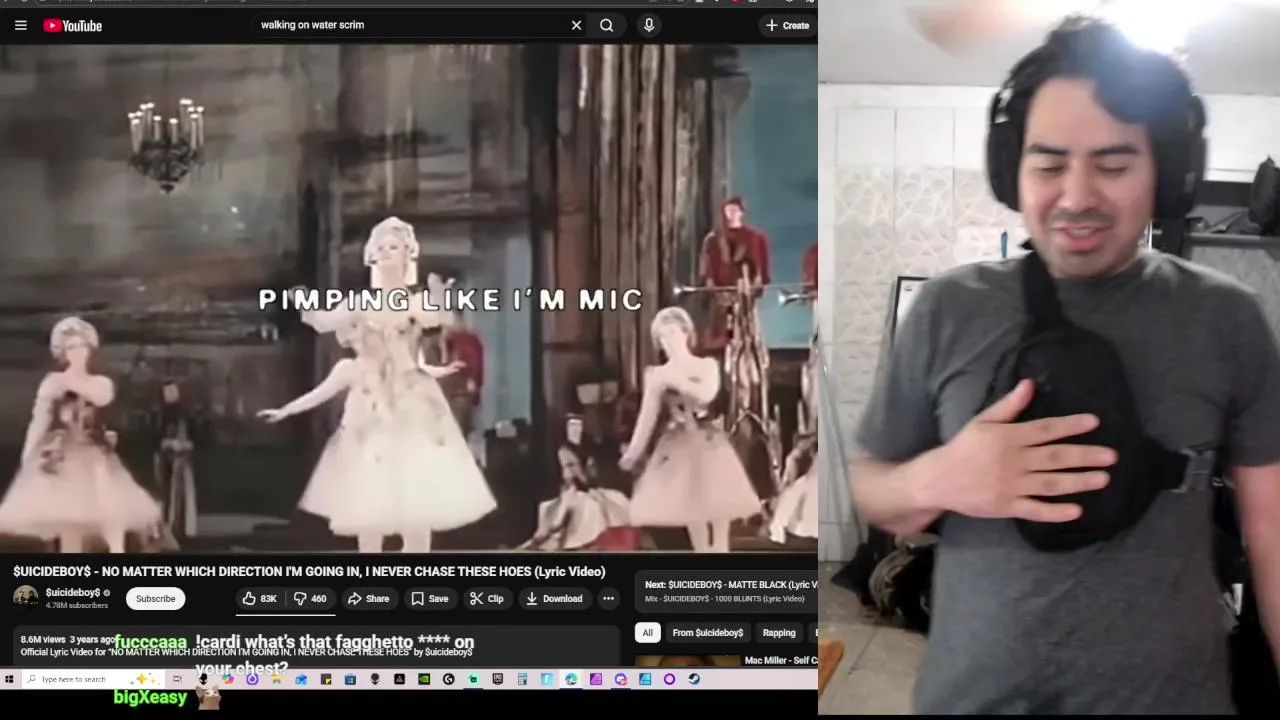The height and width of the screenshot is (720, 1280).
Task: Open the YouTube hamburger guide menu
Action: click(20, 25)
